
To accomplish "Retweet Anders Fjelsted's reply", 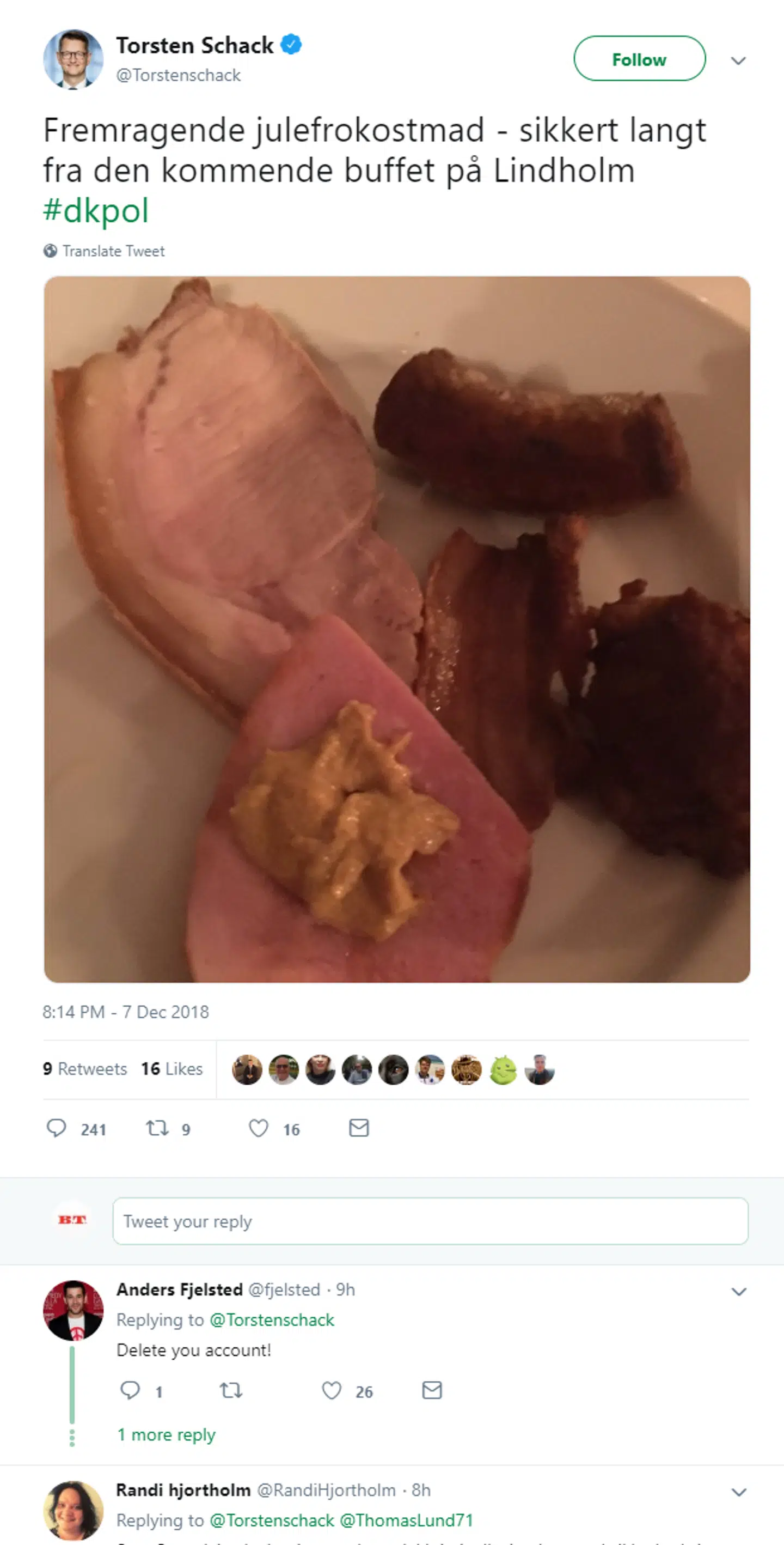I will click(231, 1390).
